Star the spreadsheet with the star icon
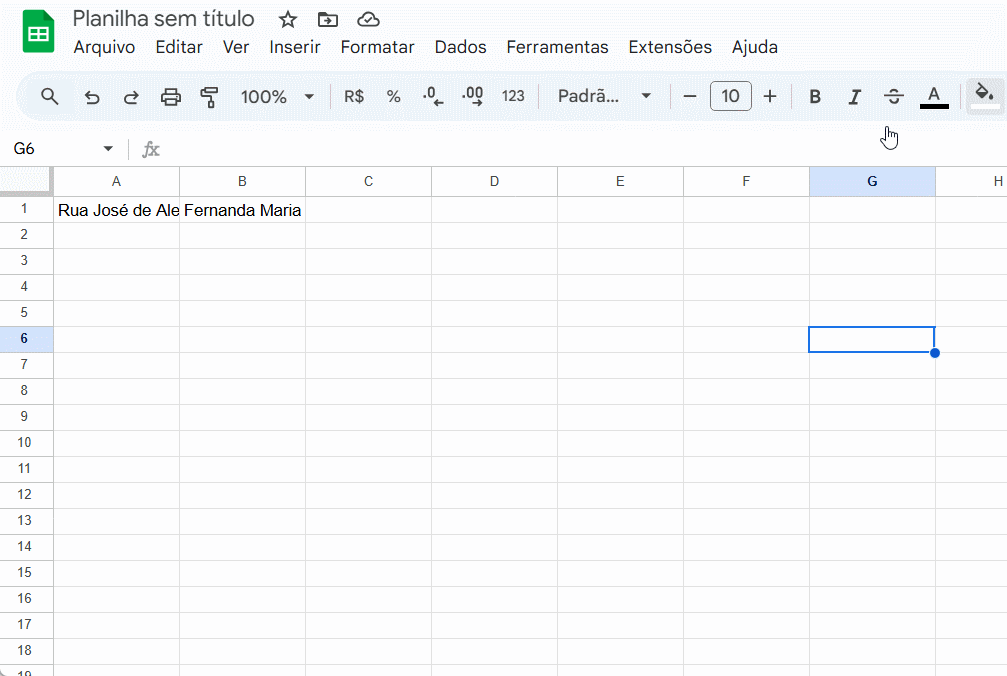Viewport: 1007px width, 676px height. (288, 19)
